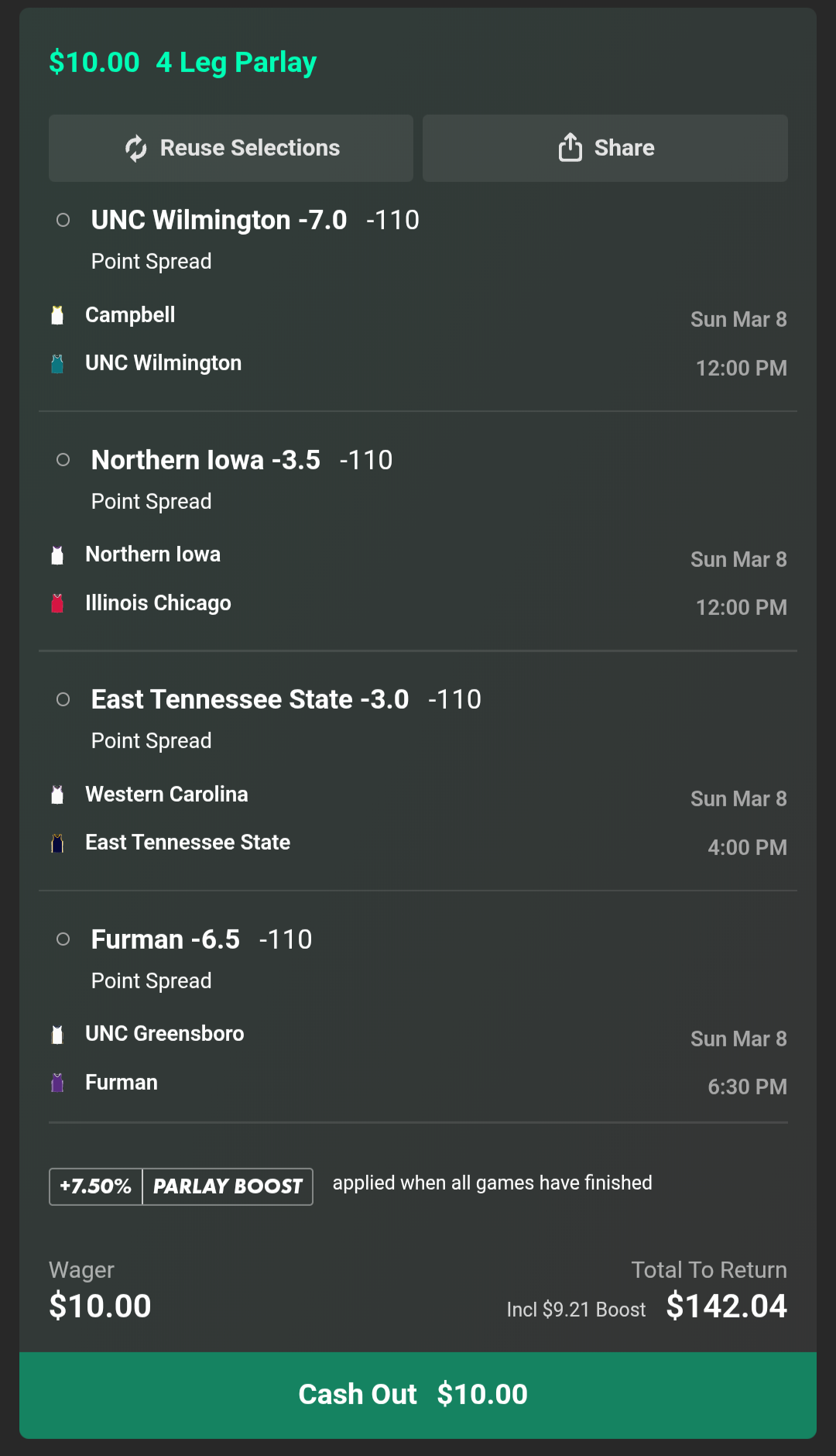Click the Illinois Chicago red jersey icon
Viewport: 836px width, 1456px height.
(x=57, y=603)
